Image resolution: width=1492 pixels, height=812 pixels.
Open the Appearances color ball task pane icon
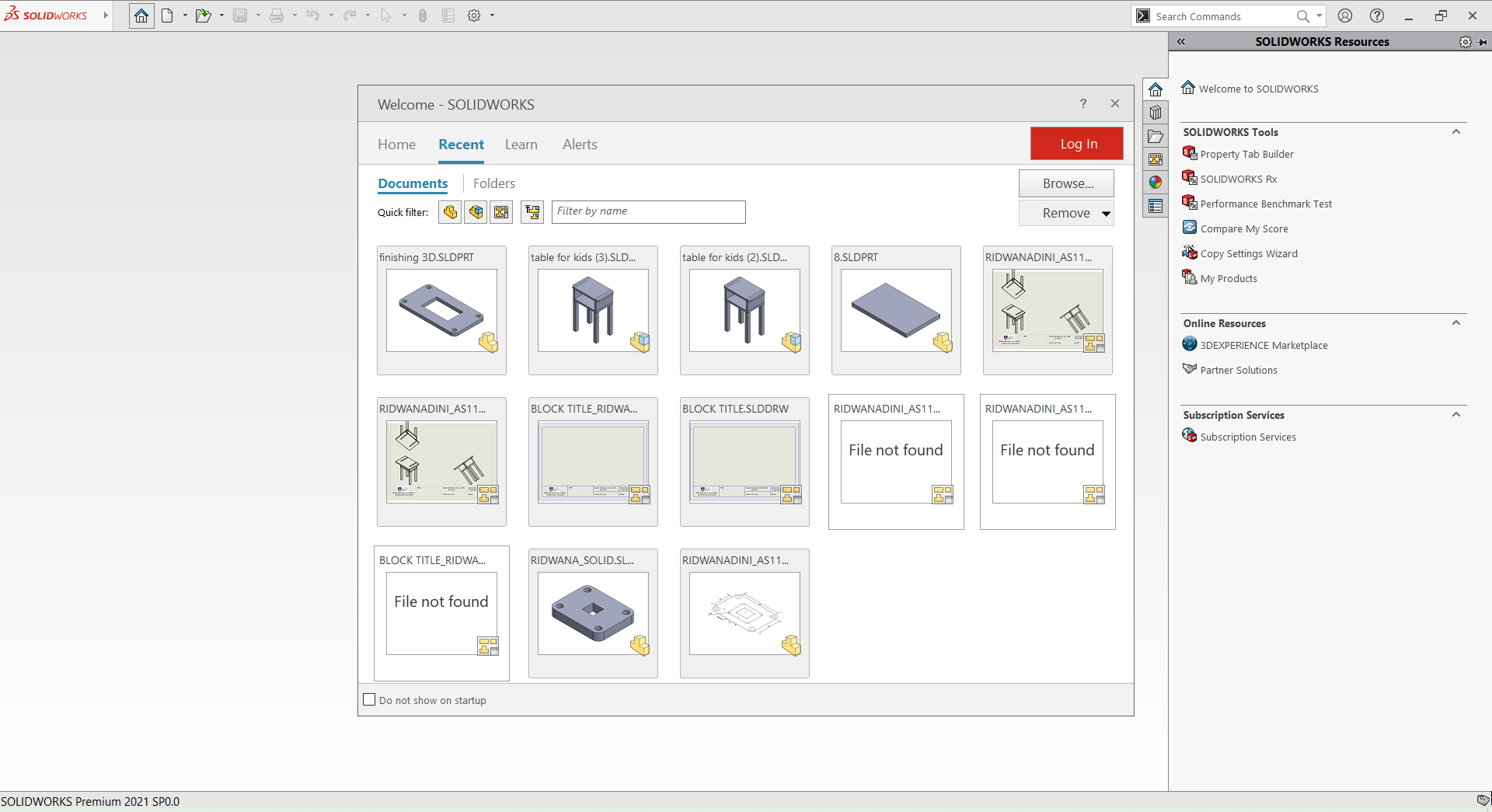(x=1156, y=183)
